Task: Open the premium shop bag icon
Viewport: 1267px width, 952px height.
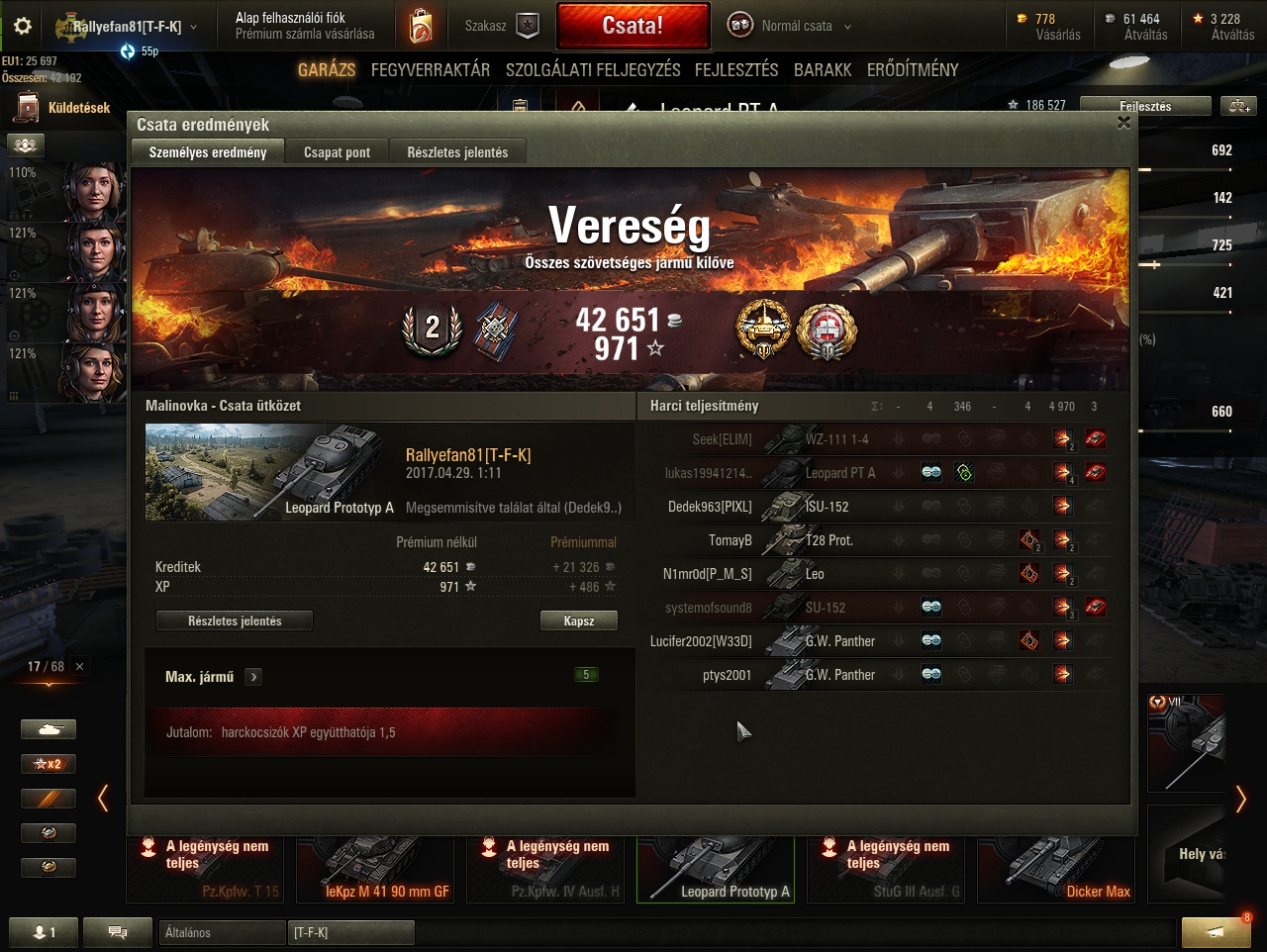Action: point(420,26)
